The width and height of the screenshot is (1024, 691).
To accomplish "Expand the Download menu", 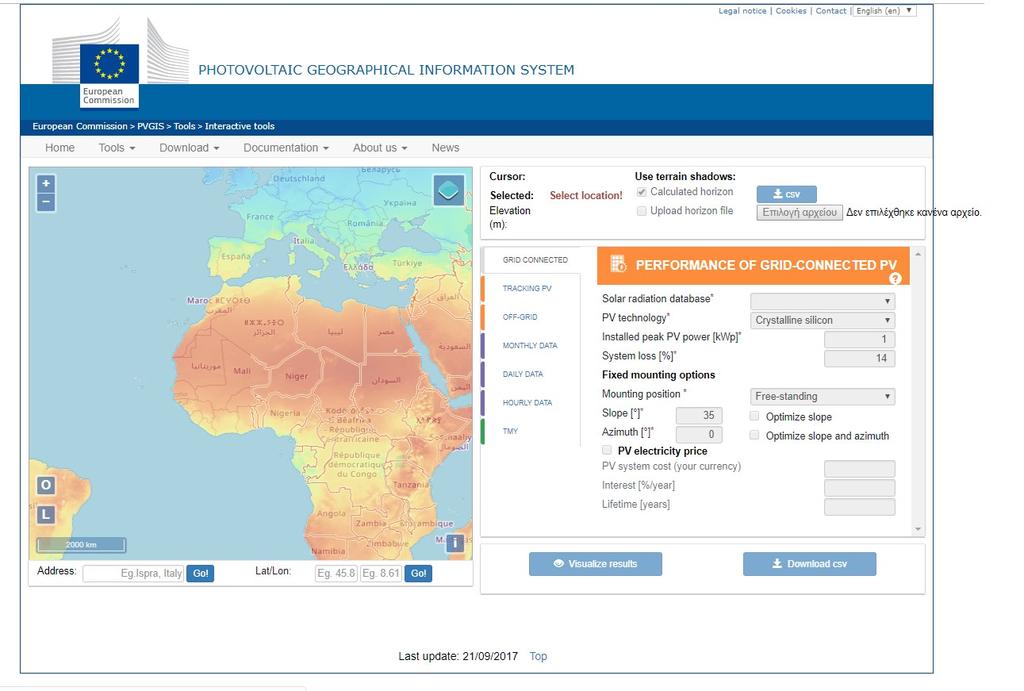I will pyautogui.click(x=189, y=148).
